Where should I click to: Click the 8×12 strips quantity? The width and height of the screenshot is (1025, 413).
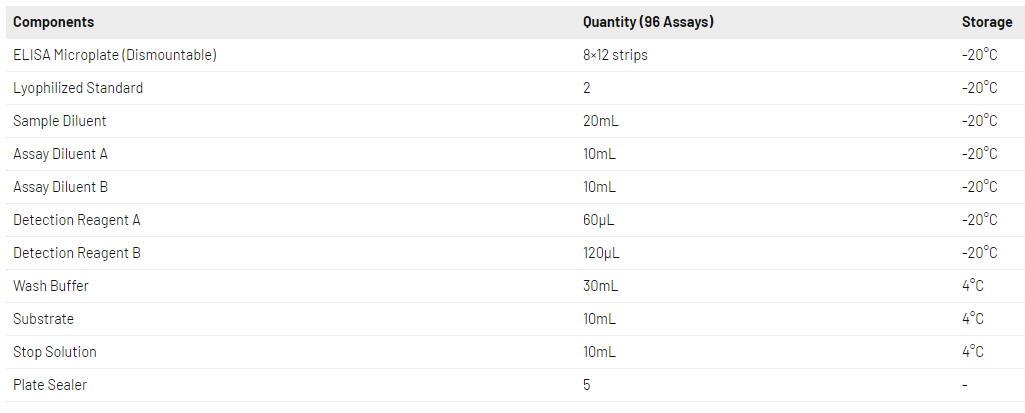(615, 55)
